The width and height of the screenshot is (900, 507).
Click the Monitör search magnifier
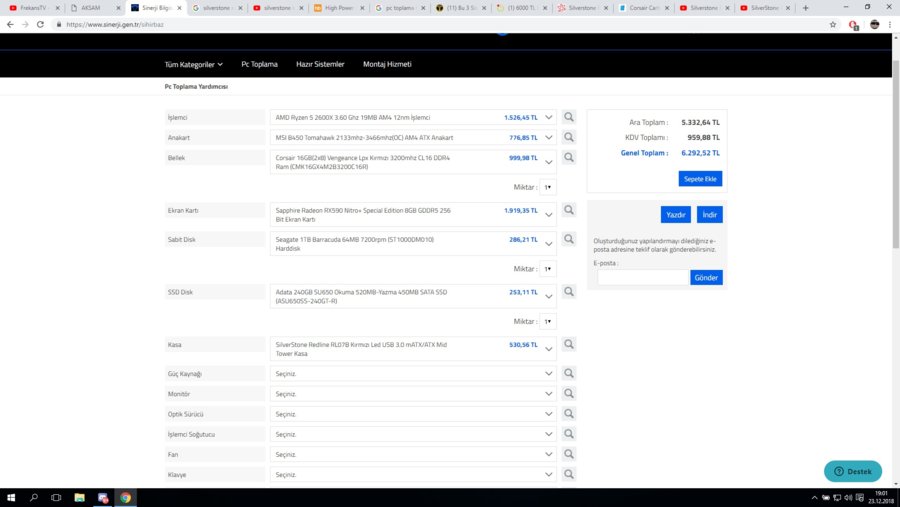coord(568,393)
